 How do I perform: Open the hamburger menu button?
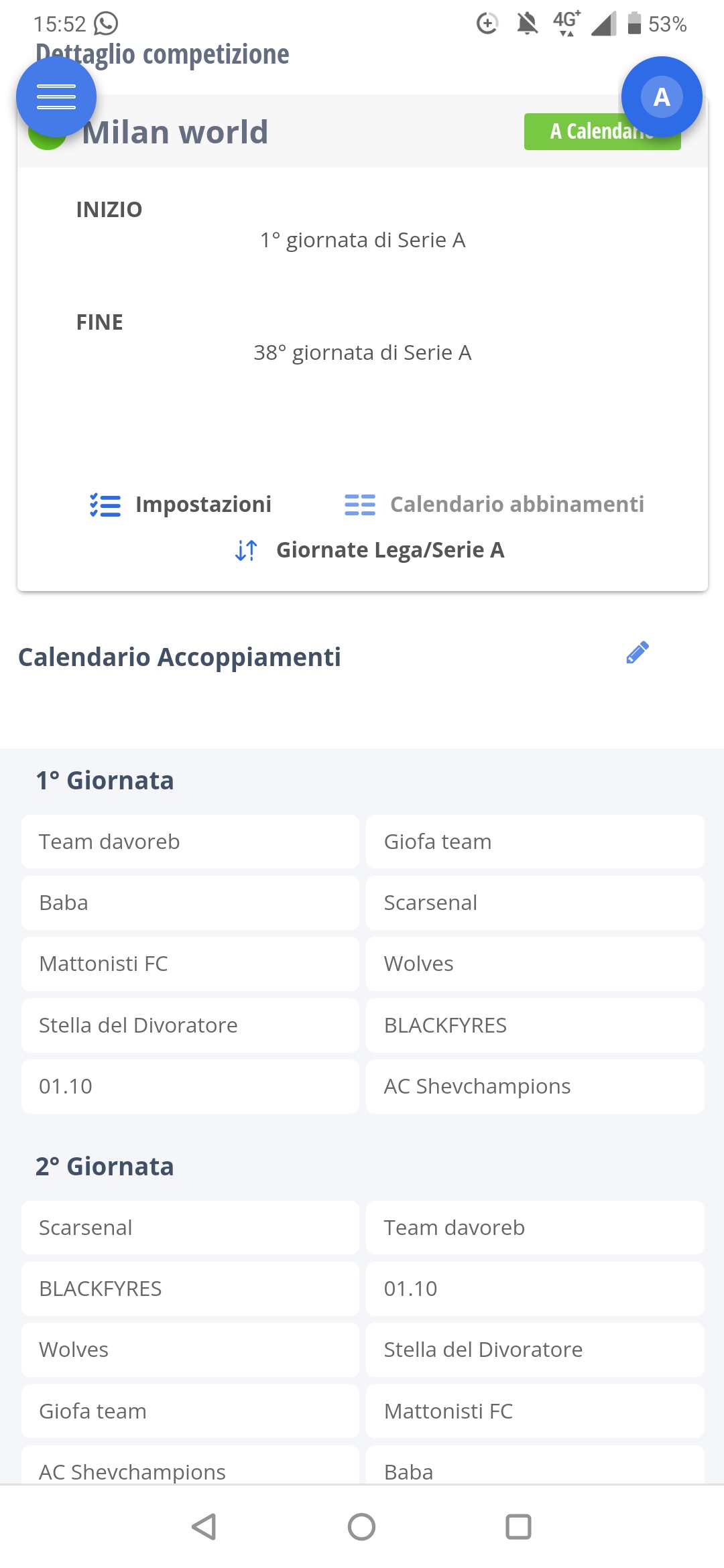click(56, 97)
